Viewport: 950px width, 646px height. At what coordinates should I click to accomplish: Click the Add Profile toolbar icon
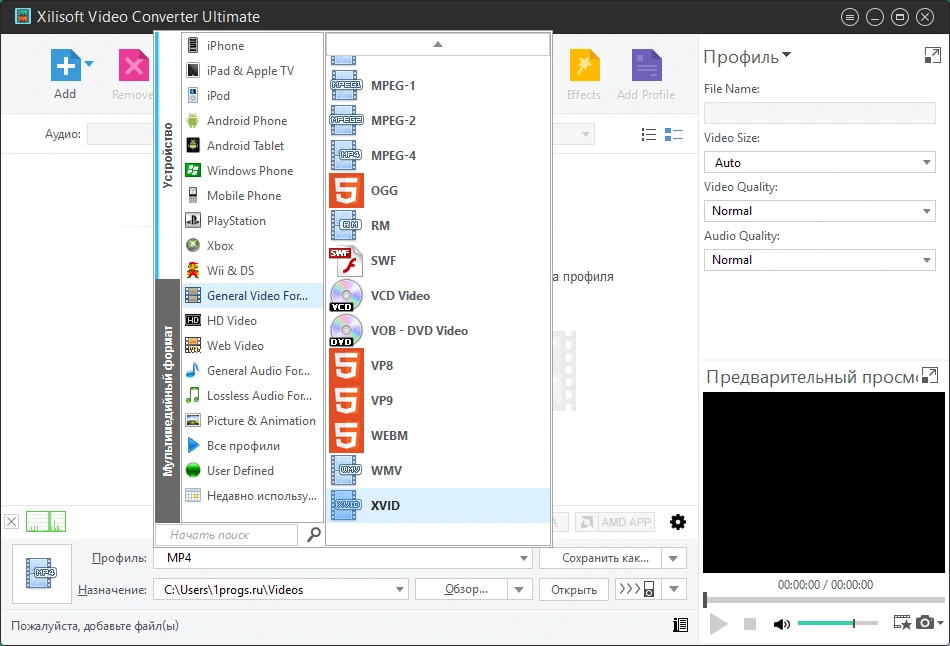(x=646, y=75)
